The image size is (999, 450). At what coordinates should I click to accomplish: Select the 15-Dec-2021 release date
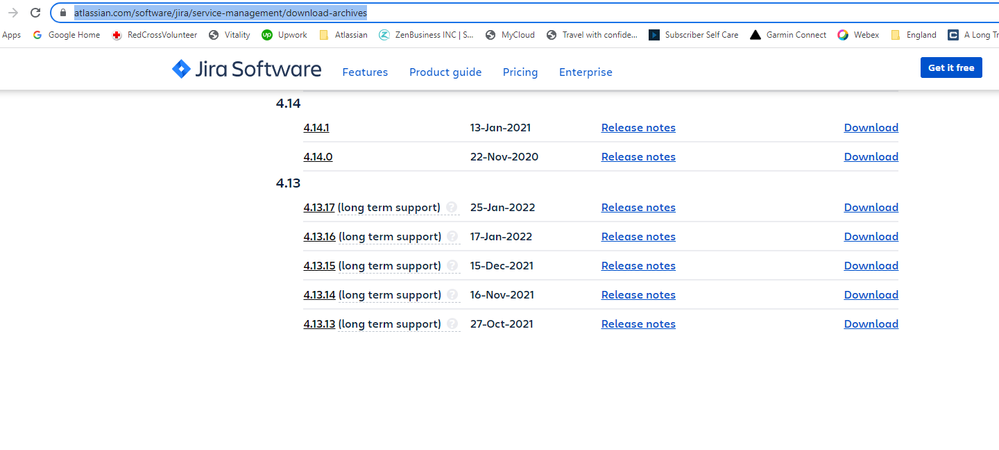click(x=501, y=266)
